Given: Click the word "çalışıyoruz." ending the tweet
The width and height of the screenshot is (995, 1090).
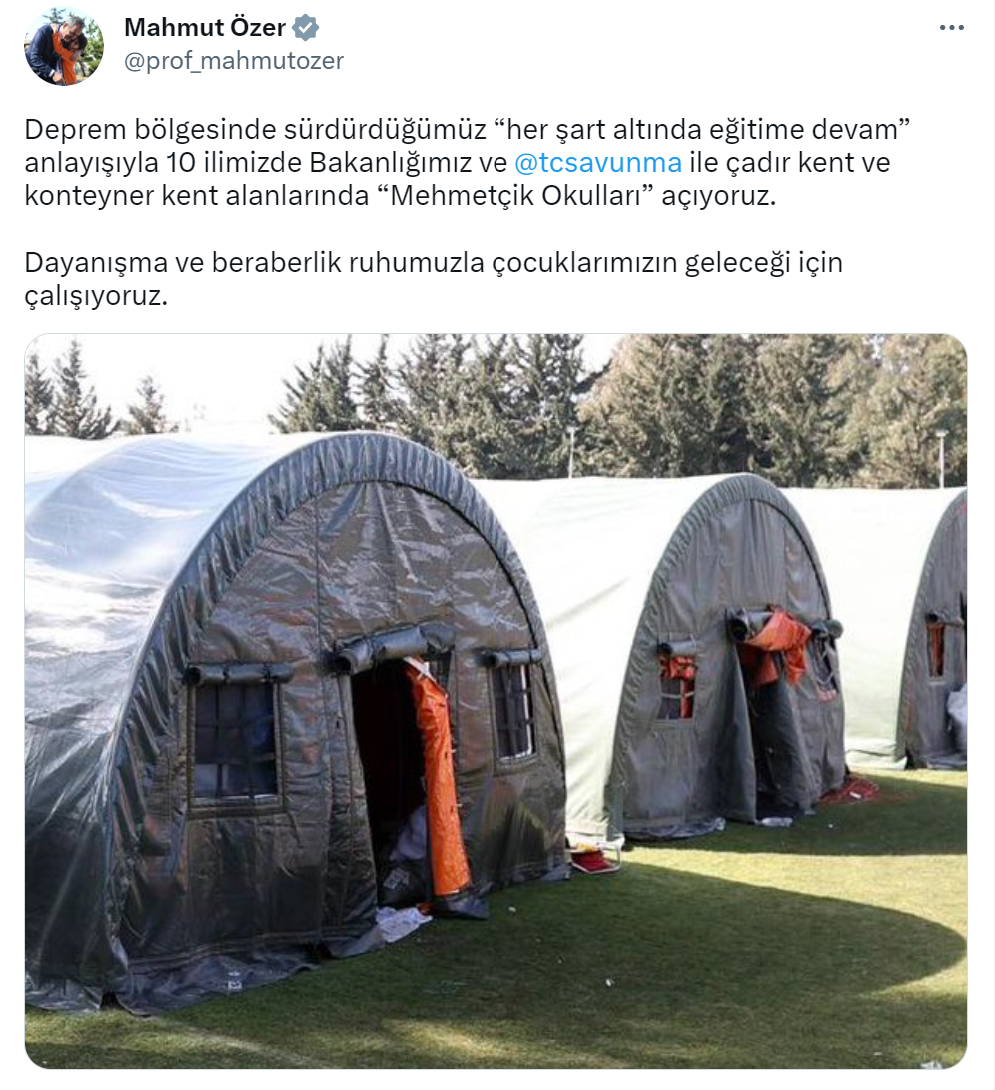Looking at the screenshot, I should coord(97,296).
